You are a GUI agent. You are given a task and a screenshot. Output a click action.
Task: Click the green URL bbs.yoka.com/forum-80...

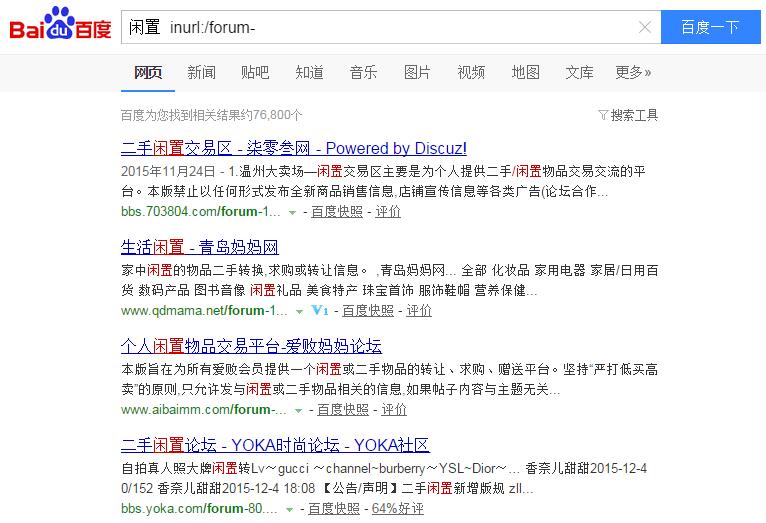pos(199,509)
